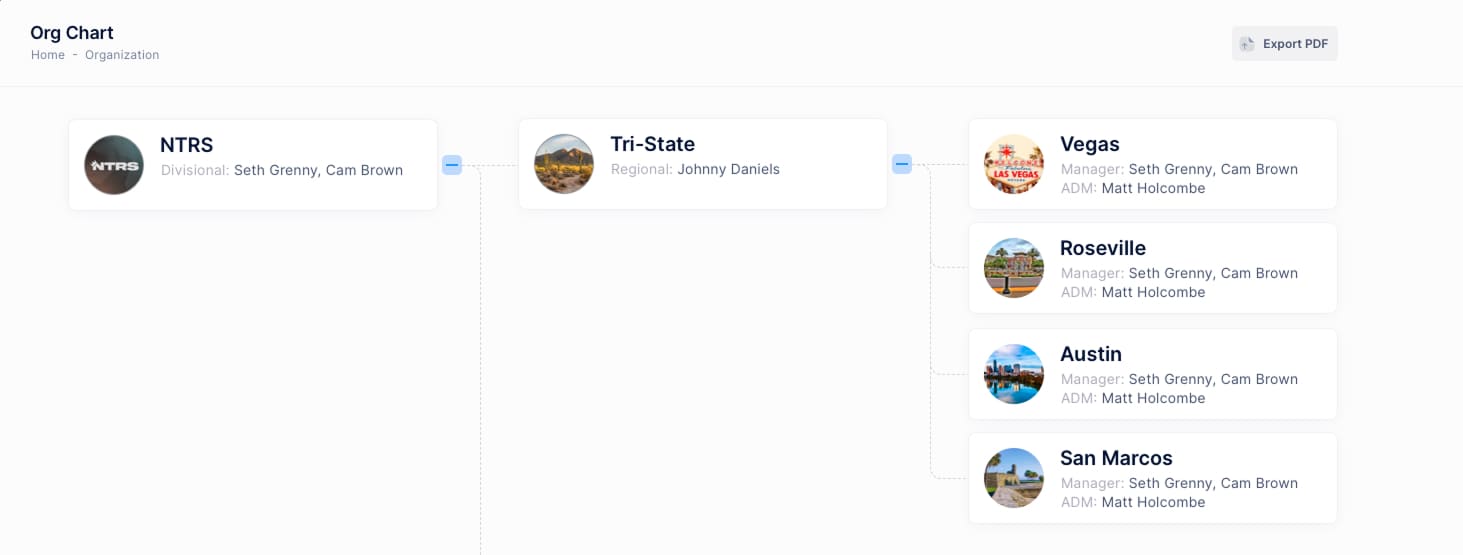Click the export icon in Export PDF
The width and height of the screenshot is (1463, 555).
(x=1246, y=44)
